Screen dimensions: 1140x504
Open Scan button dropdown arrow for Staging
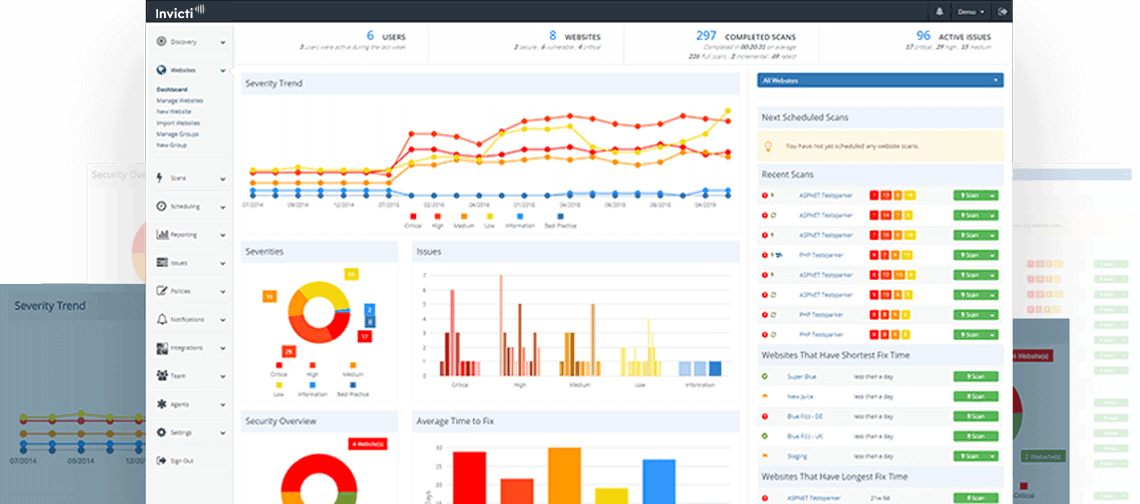[993, 456]
